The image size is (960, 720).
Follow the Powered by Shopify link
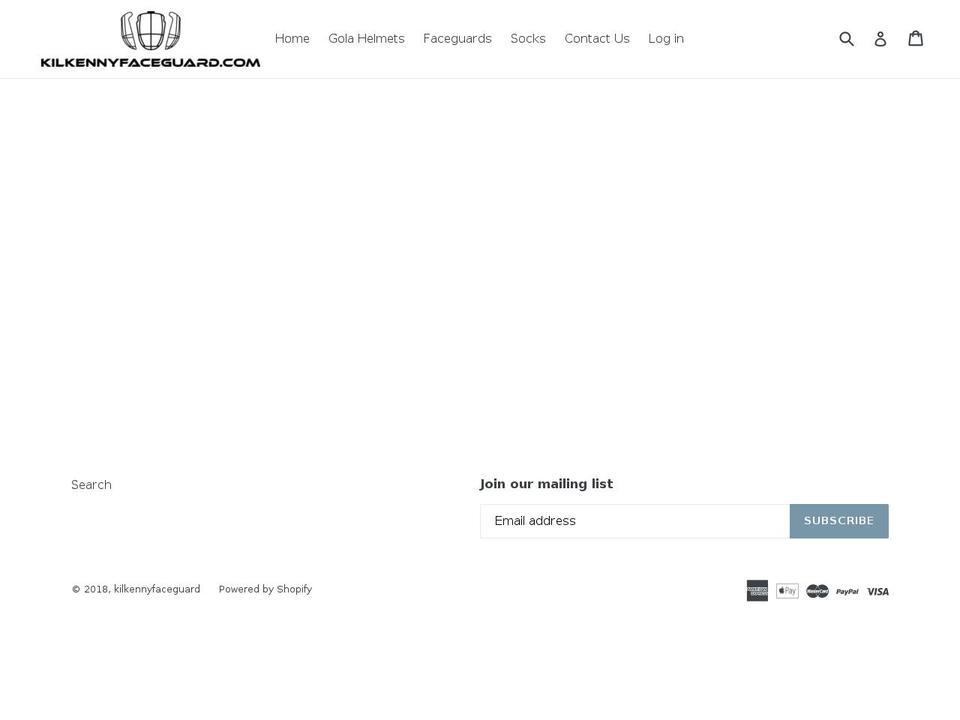click(265, 589)
